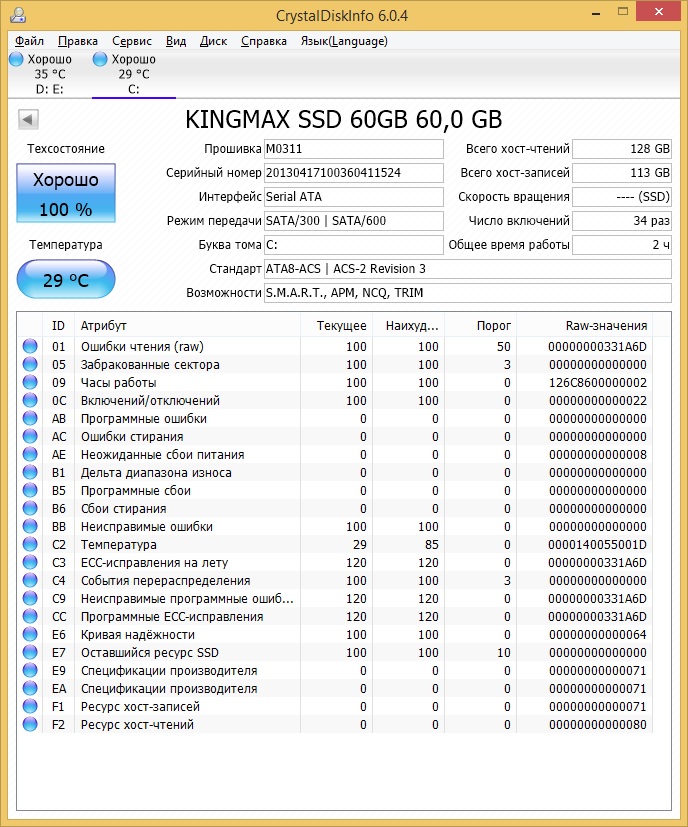Click the serial number field
This screenshot has width=688, height=827.
pos(353,172)
